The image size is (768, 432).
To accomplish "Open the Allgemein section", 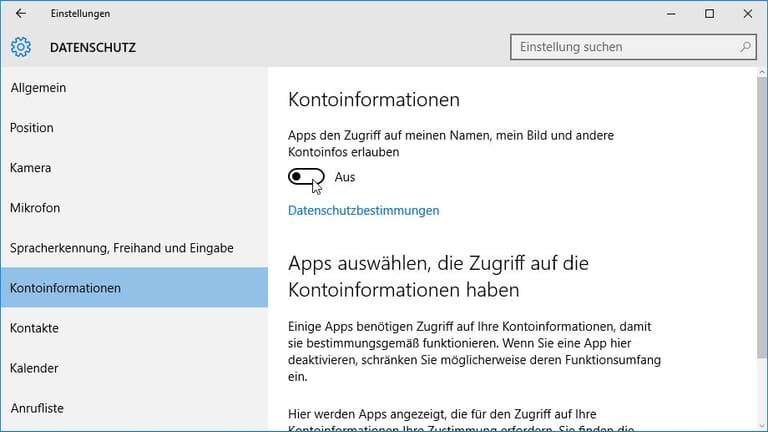I will (x=134, y=88).
